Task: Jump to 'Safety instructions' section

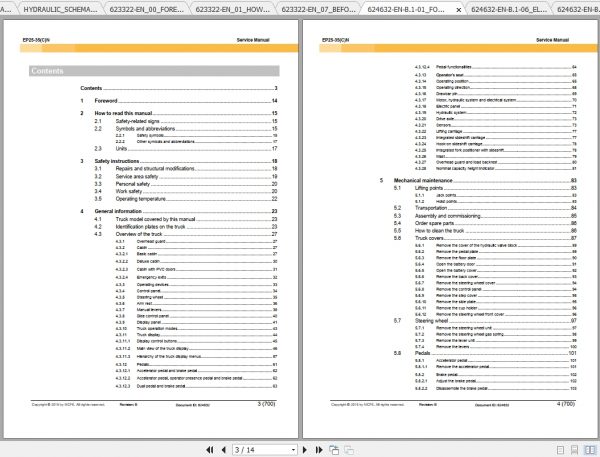Action: pyautogui.click(x=117, y=161)
